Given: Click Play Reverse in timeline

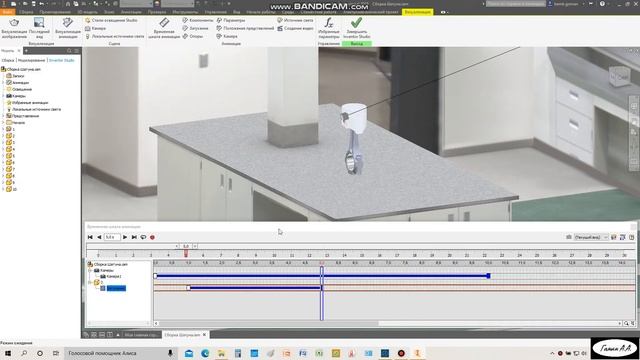Looking at the screenshot, I should 99,237.
